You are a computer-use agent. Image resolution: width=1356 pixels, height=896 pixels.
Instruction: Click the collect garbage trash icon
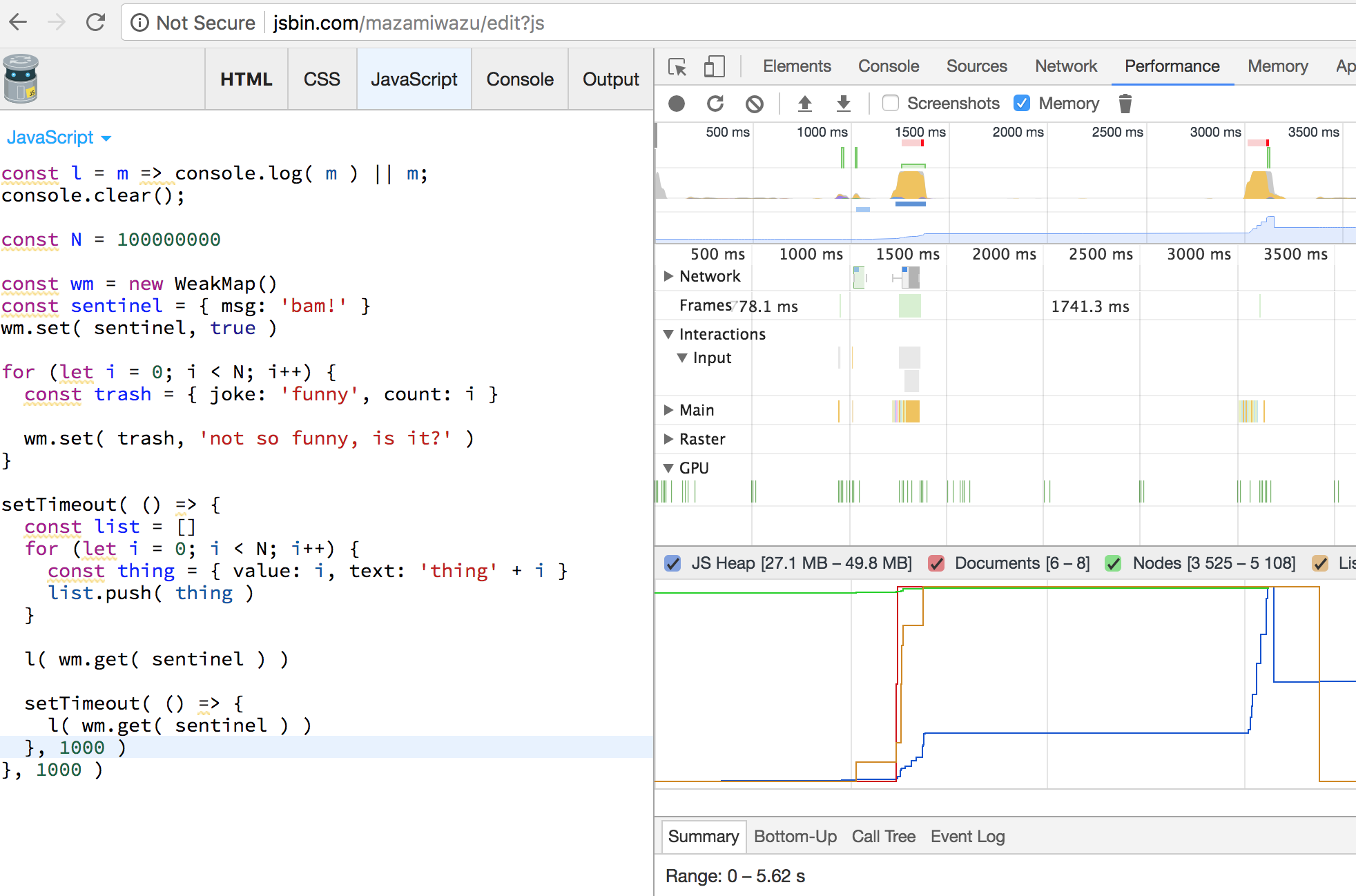point(1125,104)
